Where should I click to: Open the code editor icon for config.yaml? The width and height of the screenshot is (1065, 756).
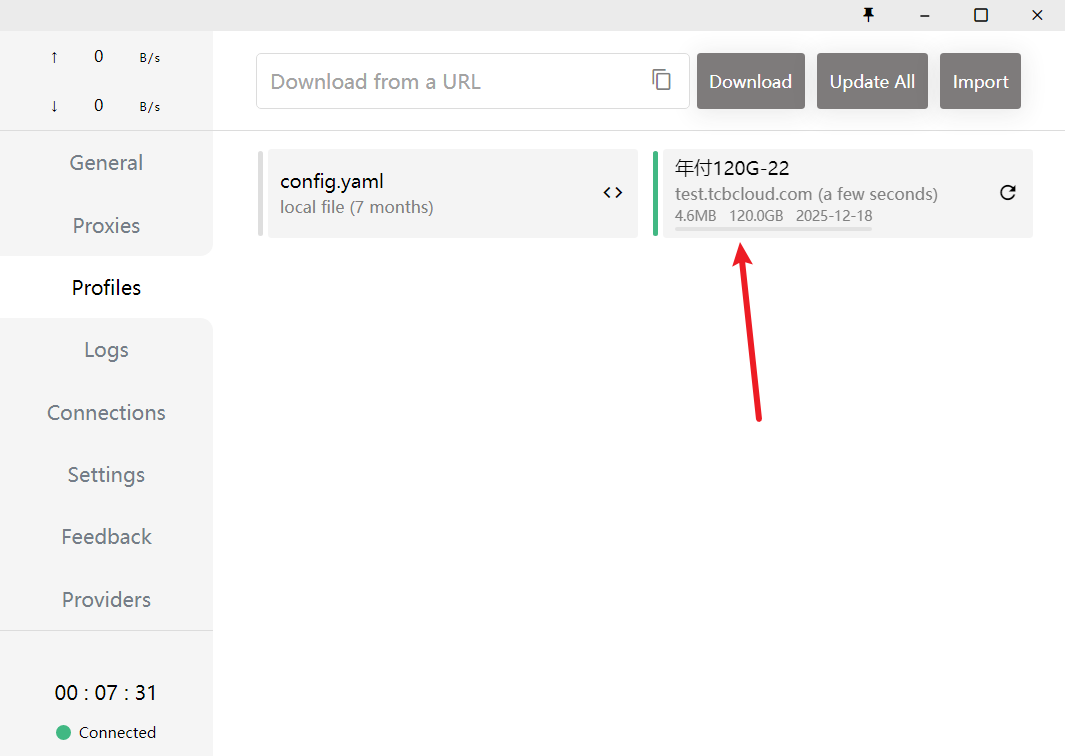click(612, 193)
